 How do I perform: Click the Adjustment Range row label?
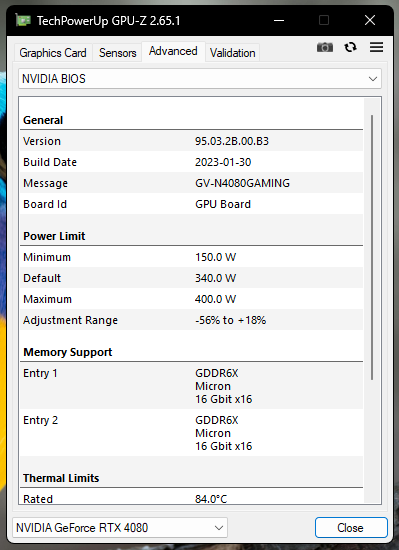click(70, 320)
